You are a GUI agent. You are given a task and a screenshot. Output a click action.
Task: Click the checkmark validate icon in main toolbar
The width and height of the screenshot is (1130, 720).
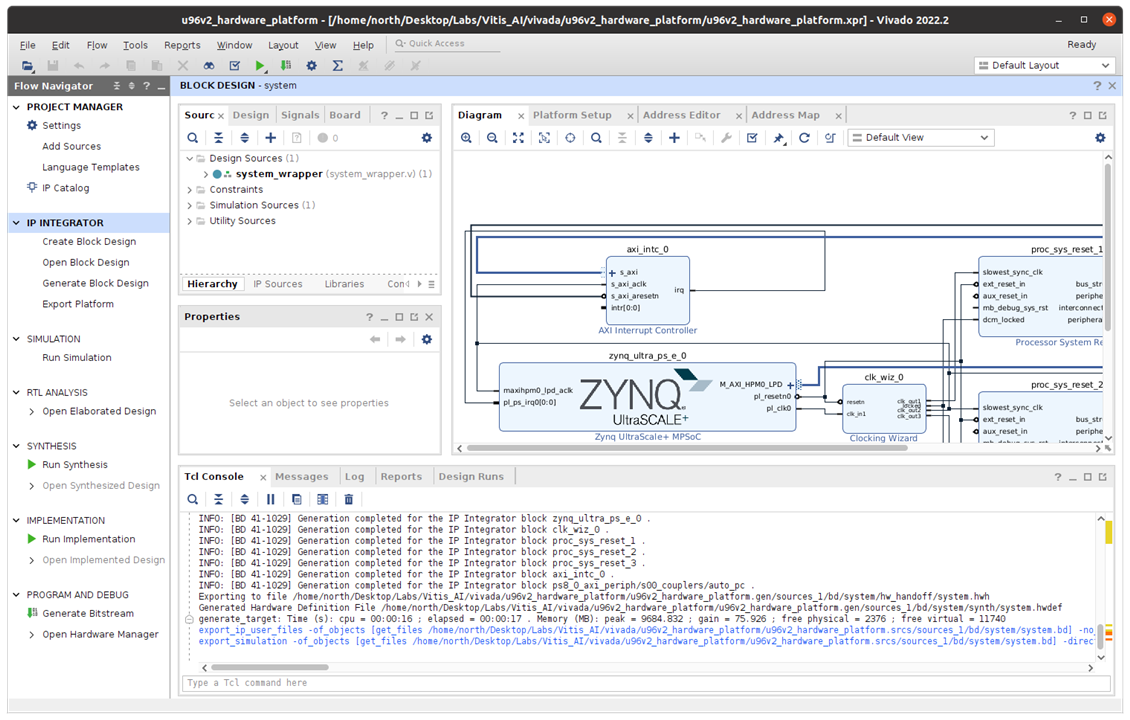234,66
